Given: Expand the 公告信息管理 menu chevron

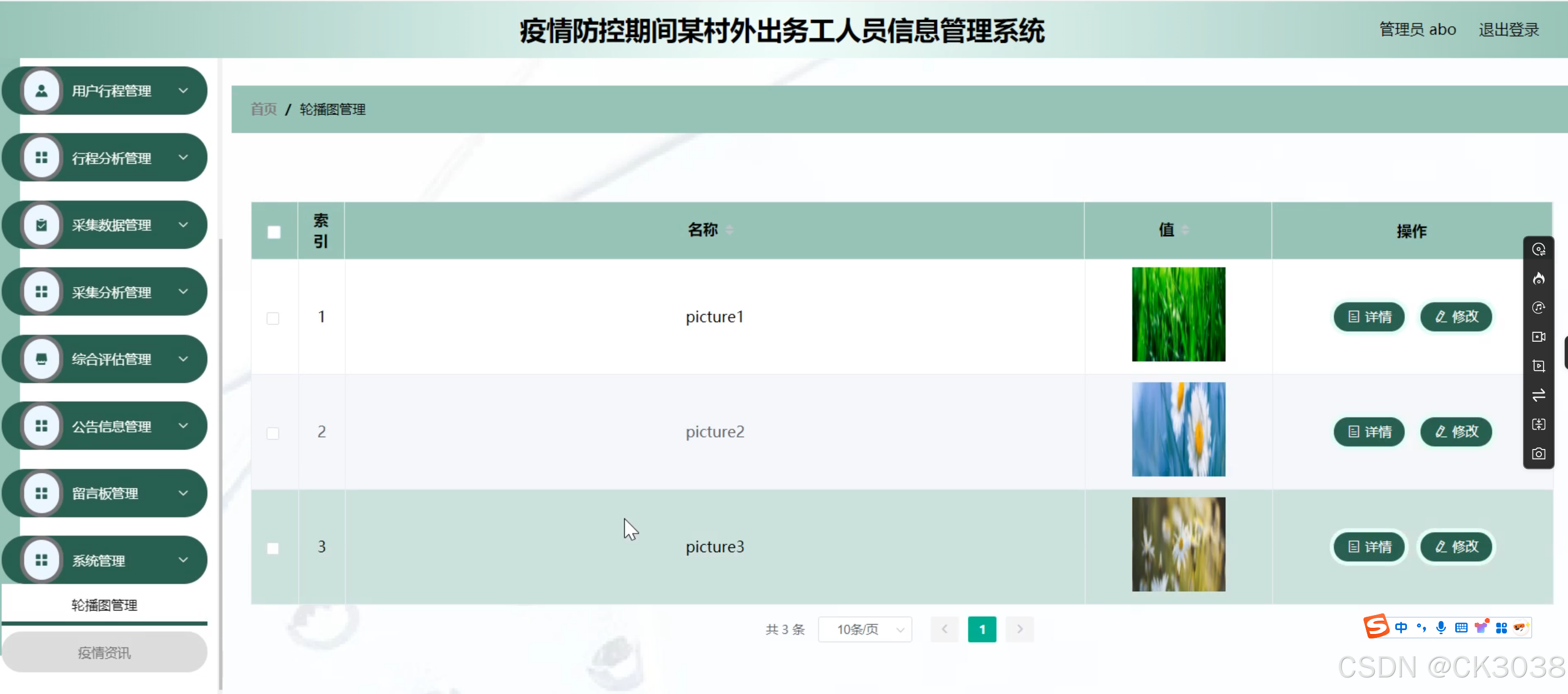Looking at the screenshot, I should 183,426.
